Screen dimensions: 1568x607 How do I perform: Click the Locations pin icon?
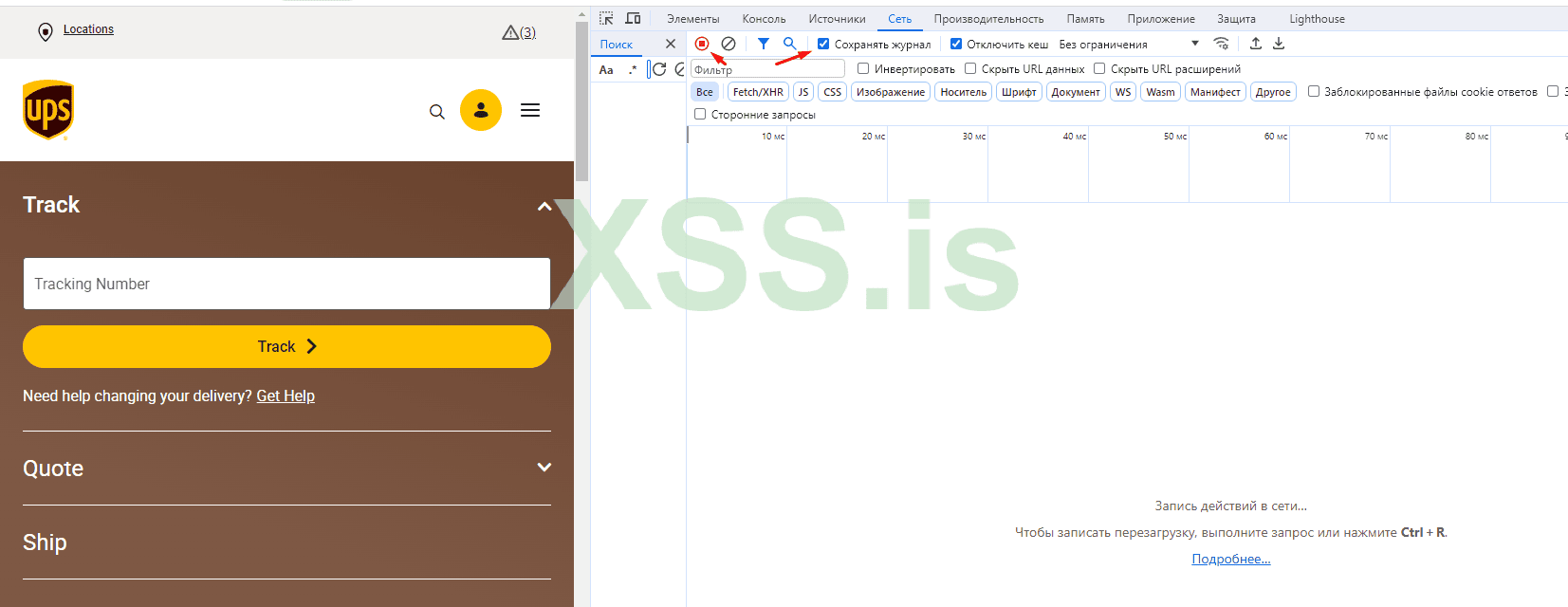(45, 31)
